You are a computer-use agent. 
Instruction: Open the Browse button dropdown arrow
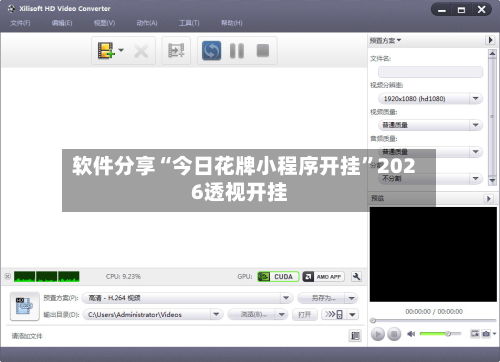point(282,314)
